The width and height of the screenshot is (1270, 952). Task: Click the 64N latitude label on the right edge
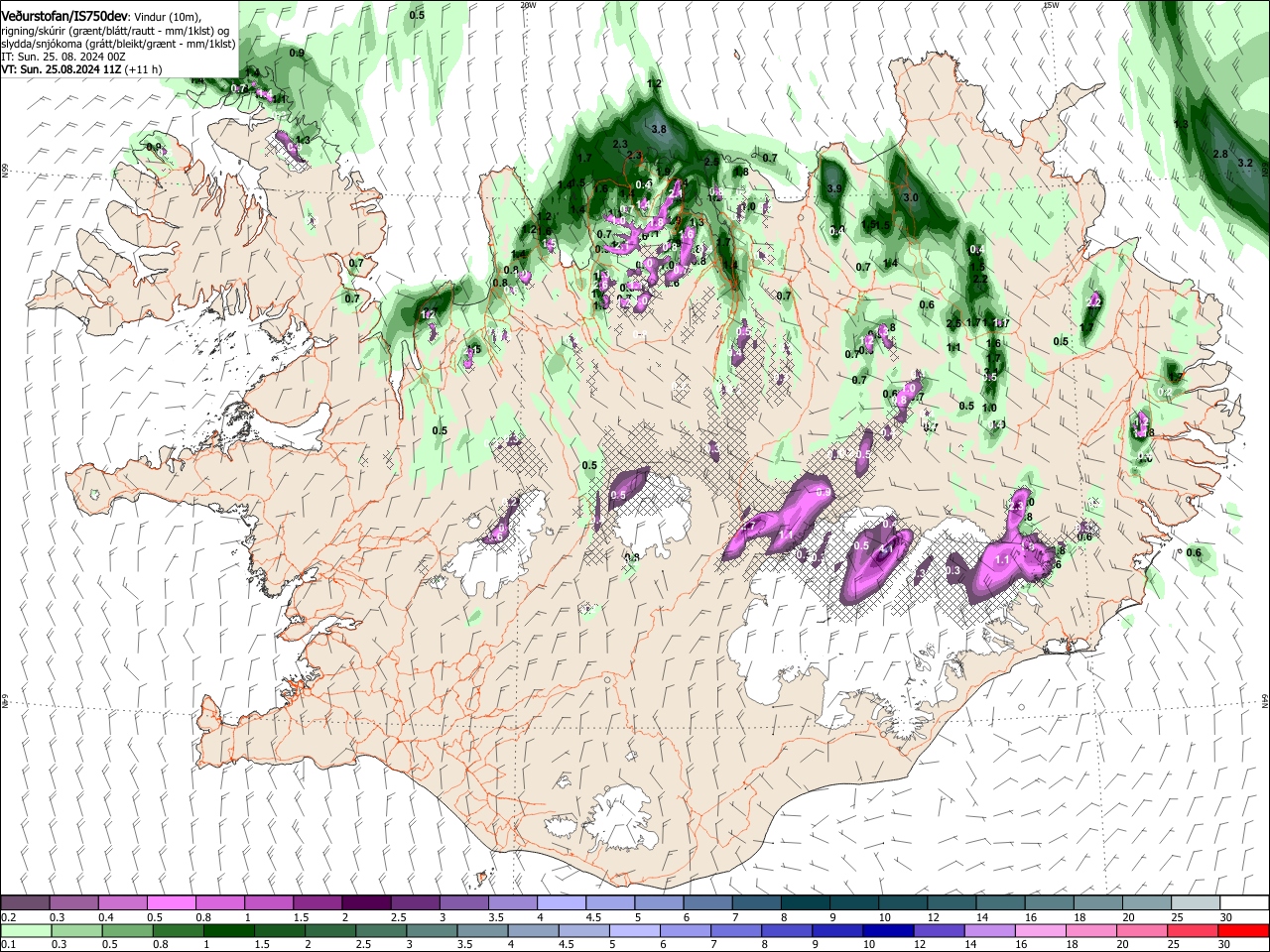click(x=1265, y=700)
